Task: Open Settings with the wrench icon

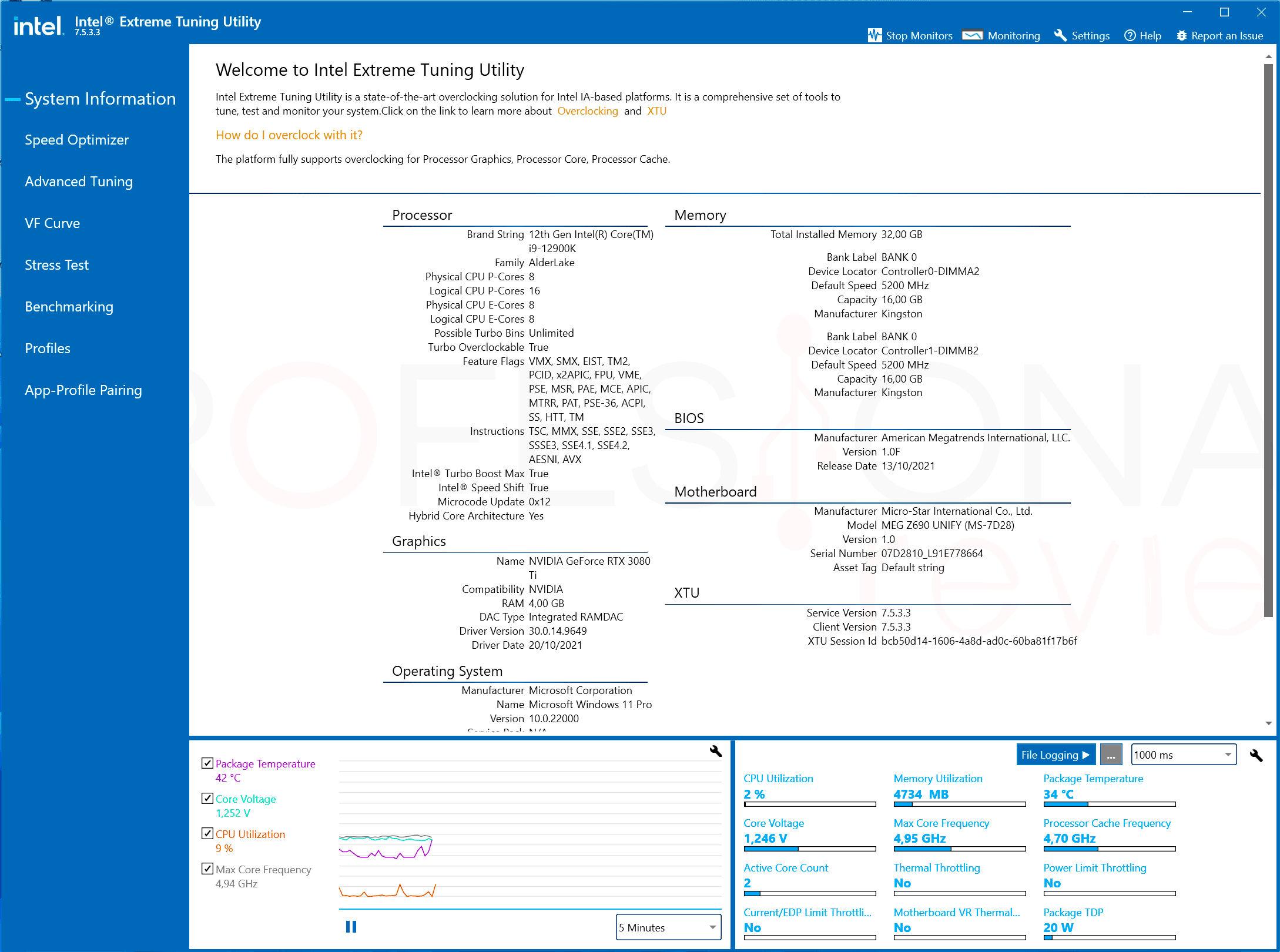Action: [x=1082, y=35]
